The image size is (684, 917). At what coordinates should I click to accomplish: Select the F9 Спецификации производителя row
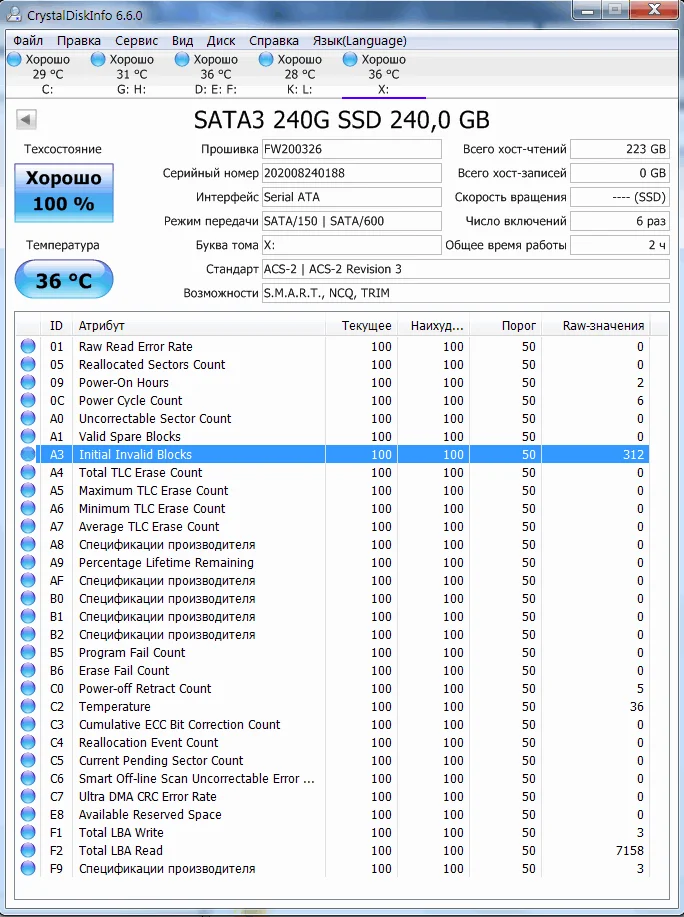pyautogui.click(x=333, y=868)
